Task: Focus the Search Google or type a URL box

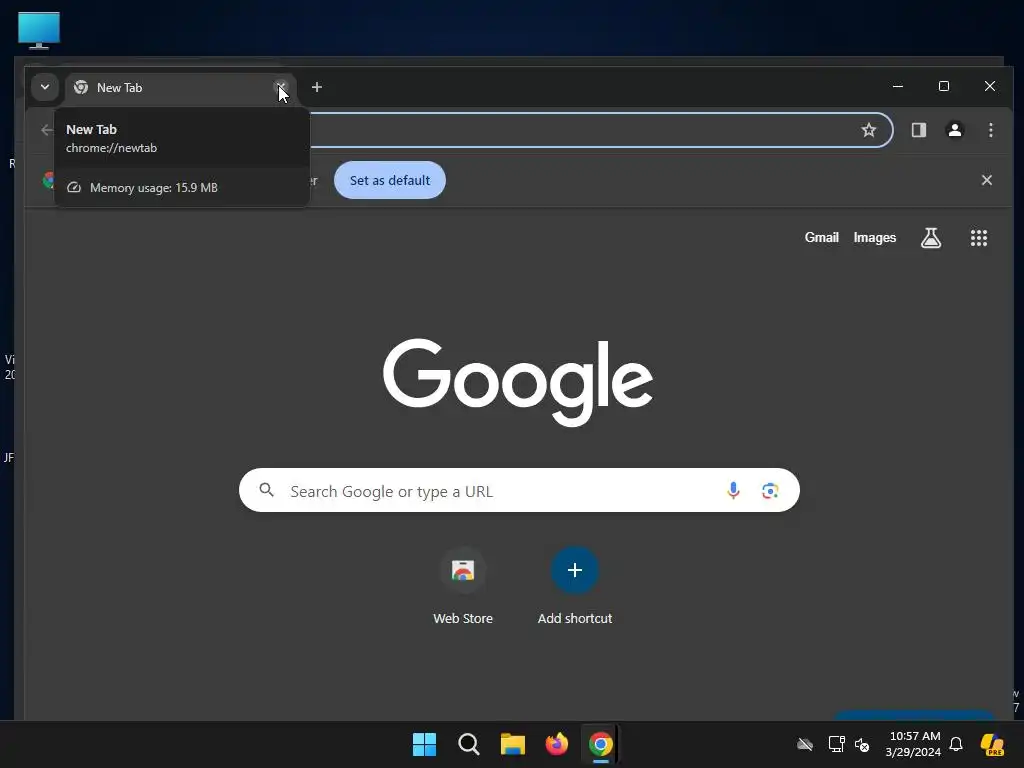Action: 519,490
